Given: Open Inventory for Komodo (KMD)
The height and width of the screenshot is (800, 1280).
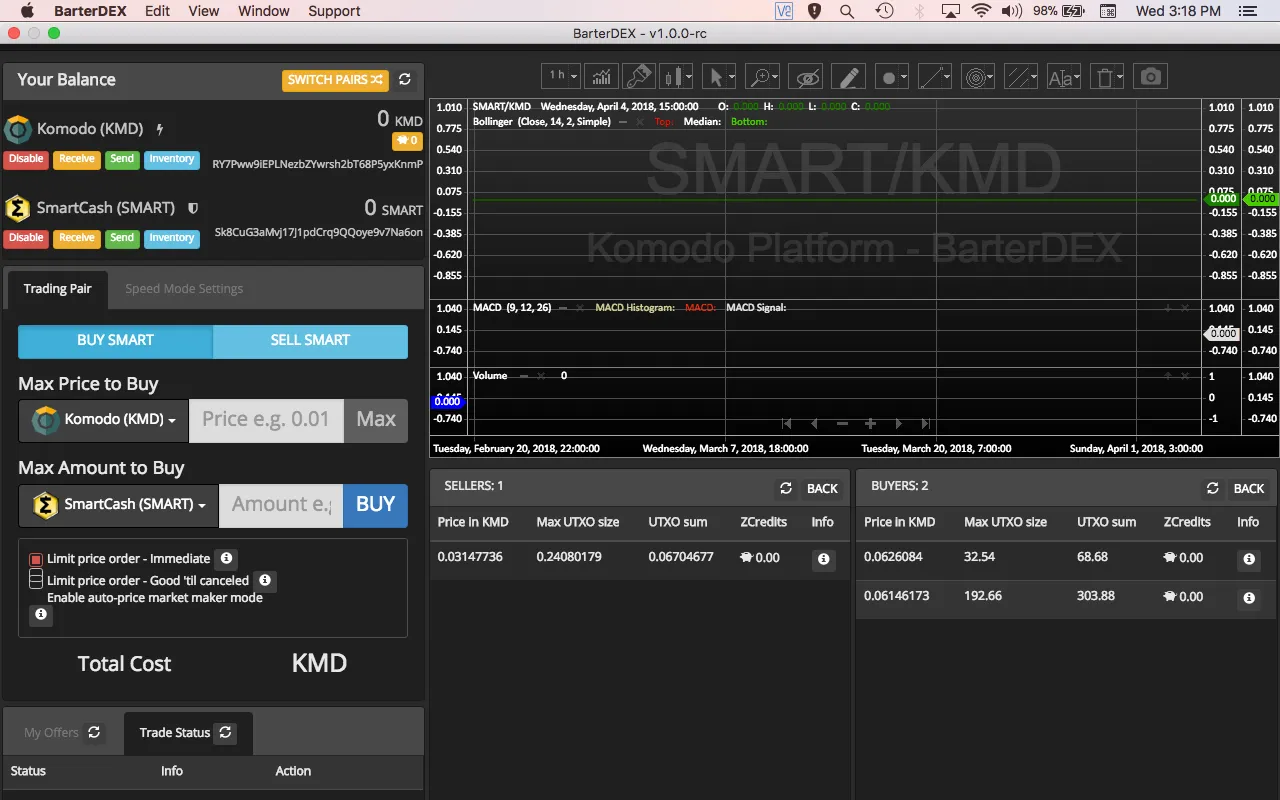Looking at the screenshot, I should 171,159.
